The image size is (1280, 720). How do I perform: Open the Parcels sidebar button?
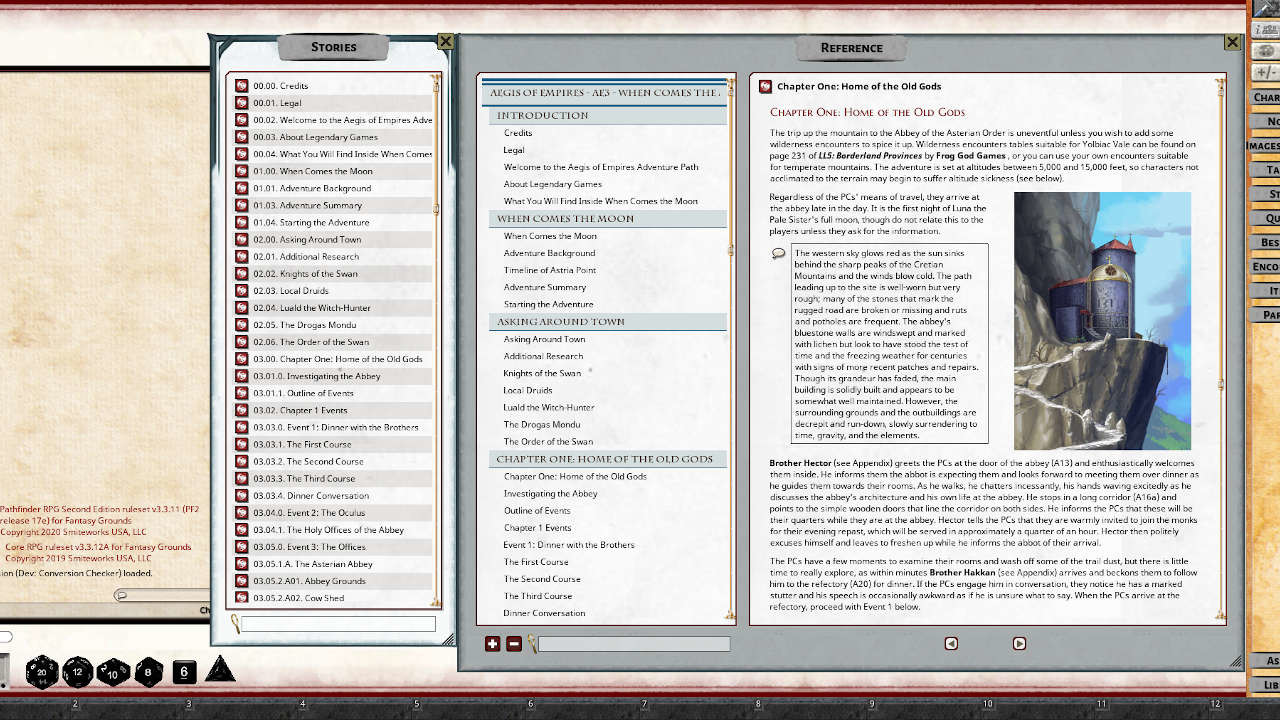click(1266, 315)
